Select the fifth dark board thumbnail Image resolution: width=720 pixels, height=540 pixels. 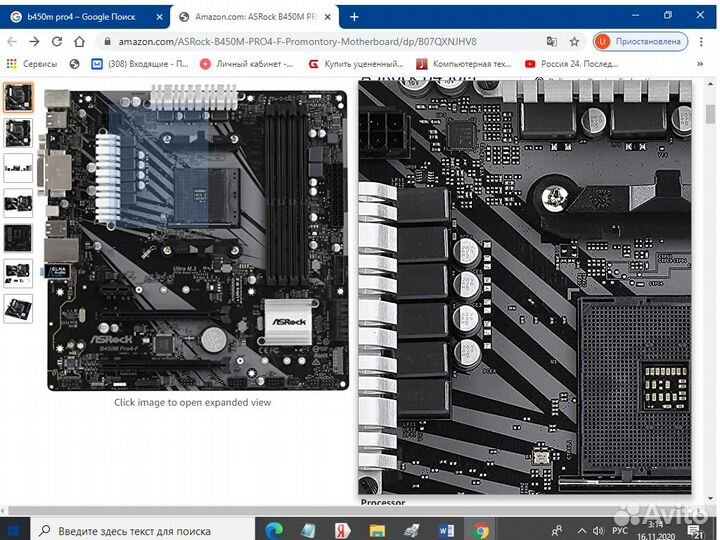pos(18,238)
